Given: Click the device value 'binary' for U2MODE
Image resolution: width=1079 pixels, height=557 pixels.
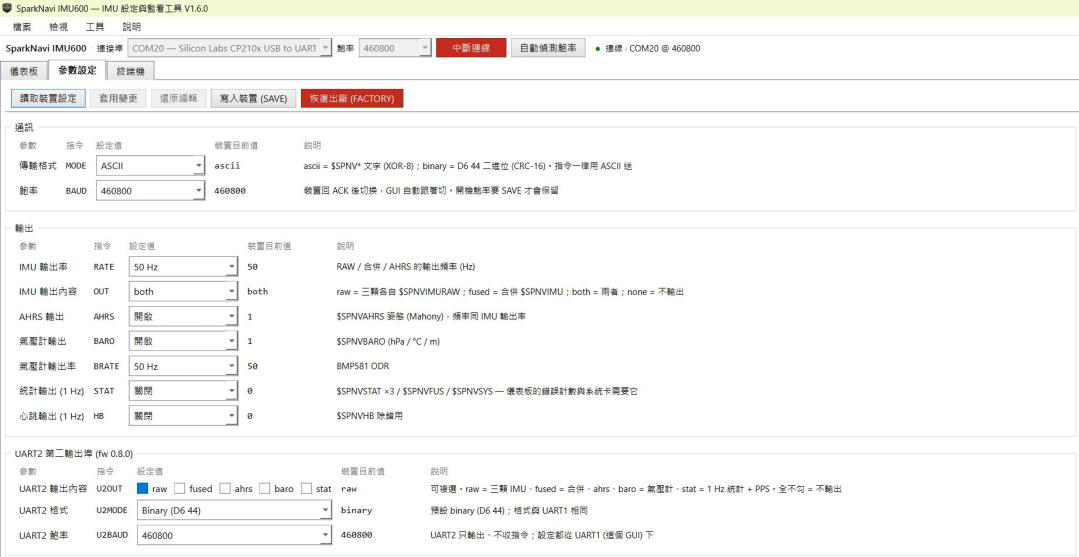Looking at the screenshot, I should 356,510.
